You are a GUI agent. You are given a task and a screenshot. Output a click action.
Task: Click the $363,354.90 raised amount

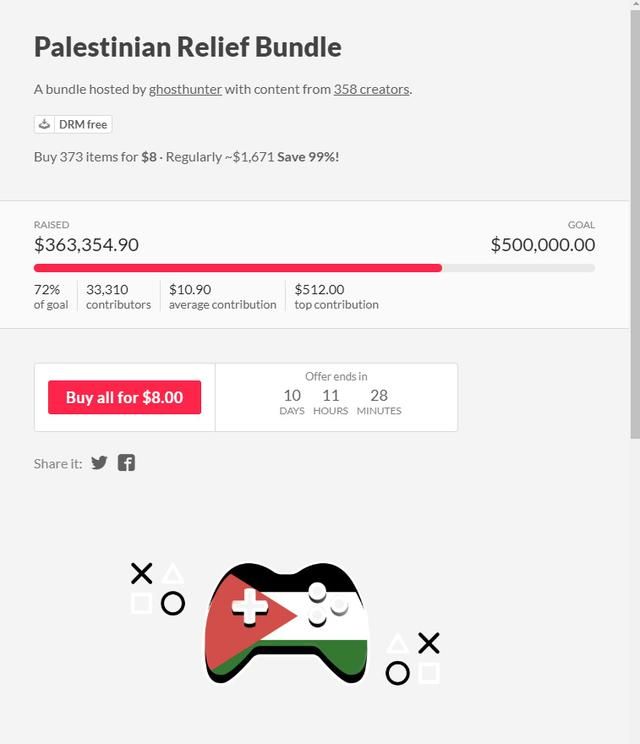click(x=86, y=245)
